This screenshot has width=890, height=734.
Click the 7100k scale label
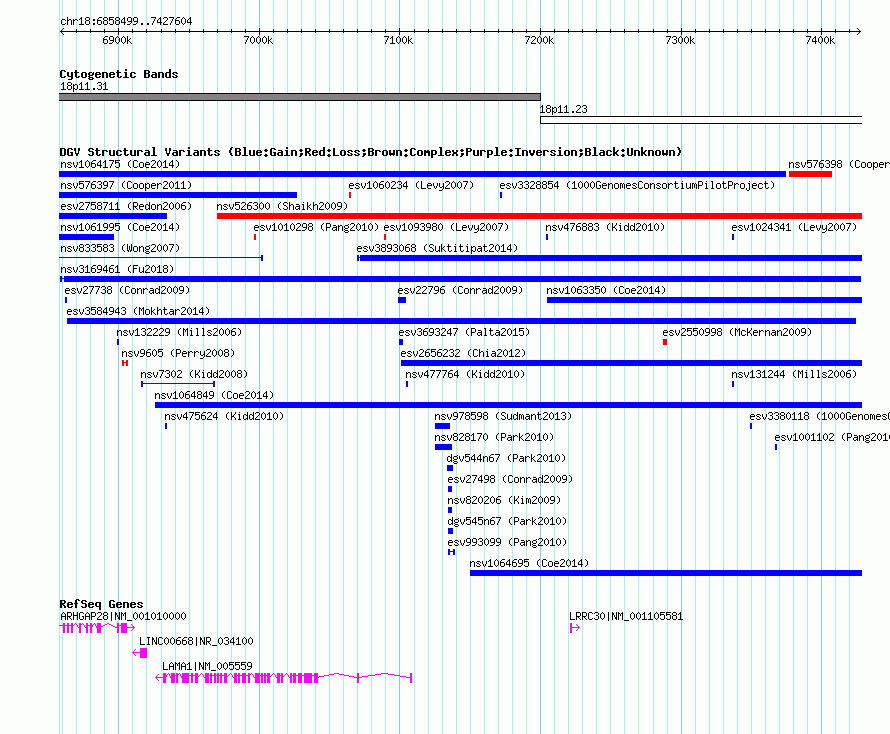398,40
